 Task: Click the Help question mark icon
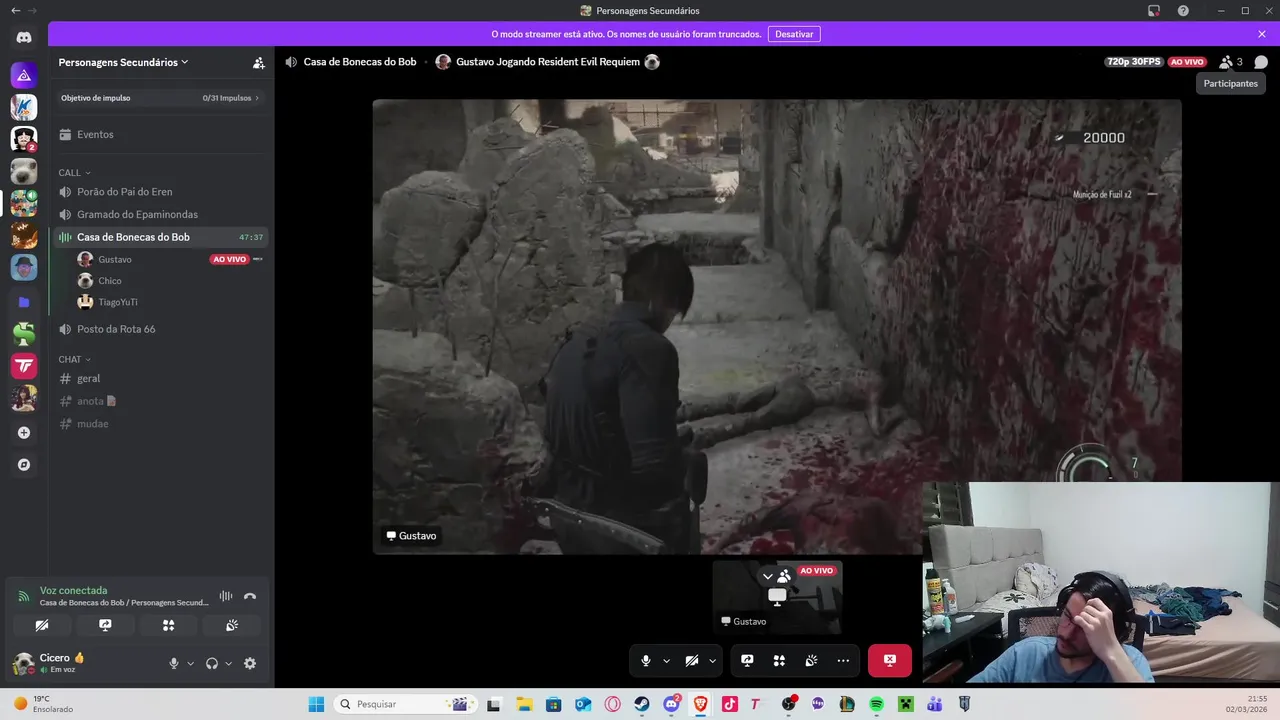[x=1183, y=10]
